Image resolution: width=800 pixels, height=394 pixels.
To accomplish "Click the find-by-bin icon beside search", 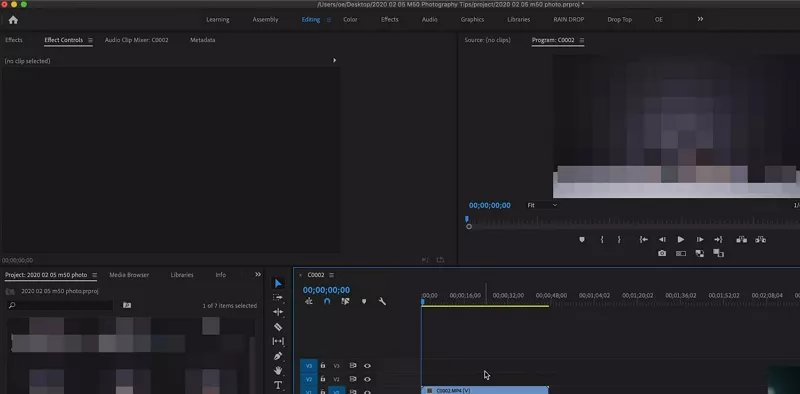I will [x=127, y=305].
